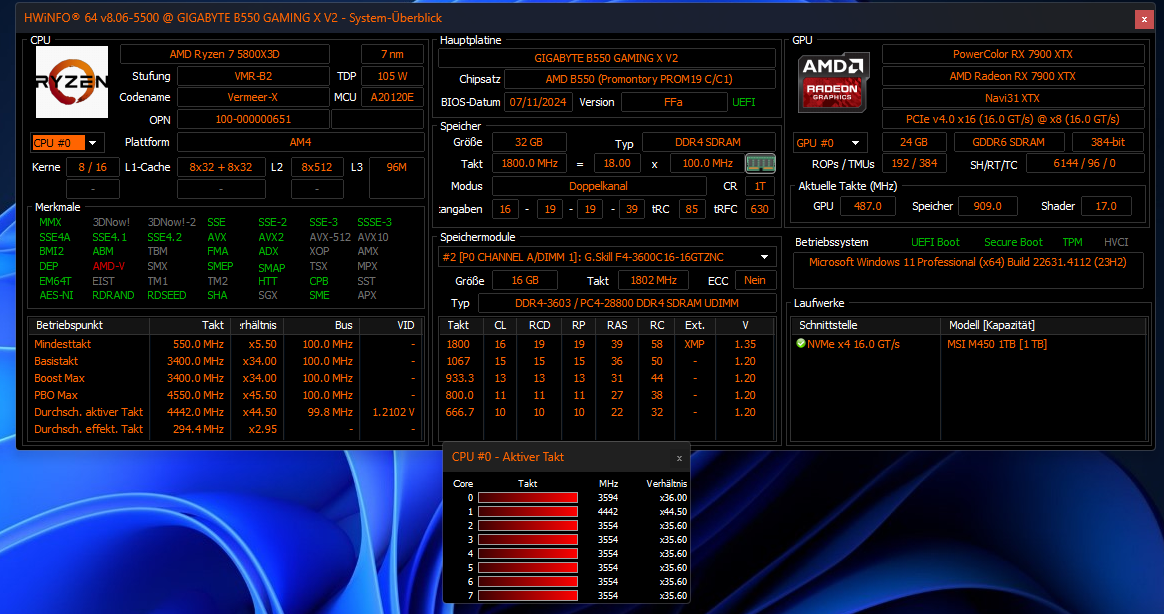Click the AVX-512 feature flag

(x=330, y=237)
